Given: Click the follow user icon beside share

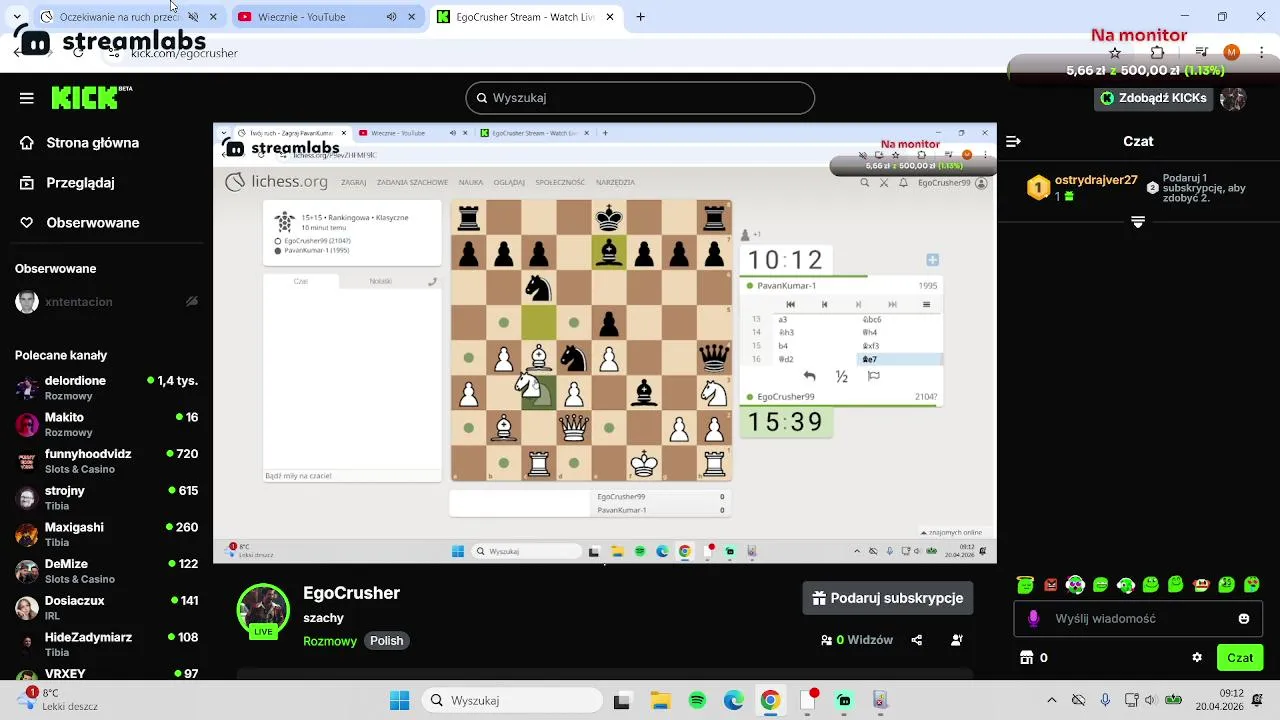Looking at the screenshot, I should [x=957, y=640].
